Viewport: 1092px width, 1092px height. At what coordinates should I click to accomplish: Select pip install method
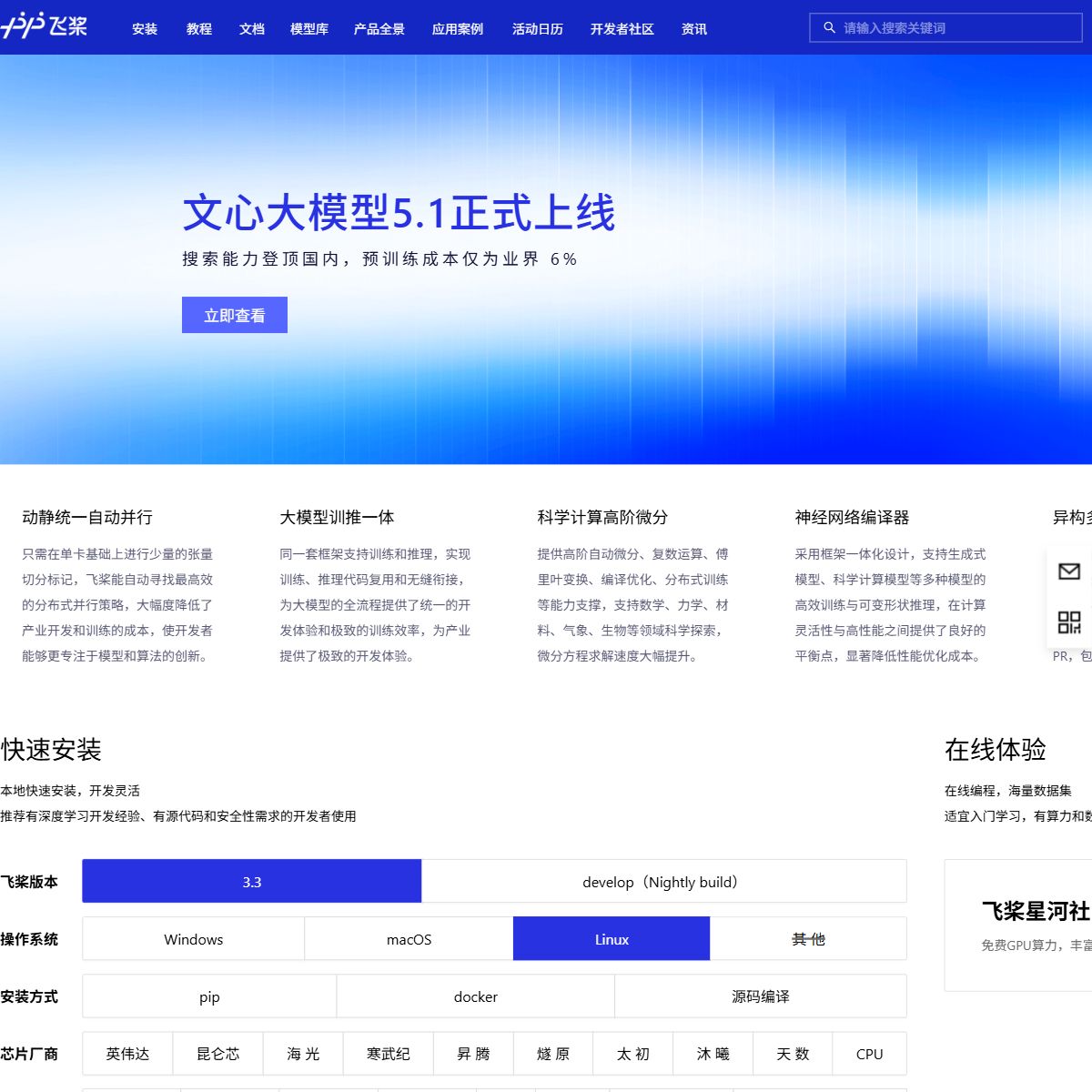tap(209, 996)
